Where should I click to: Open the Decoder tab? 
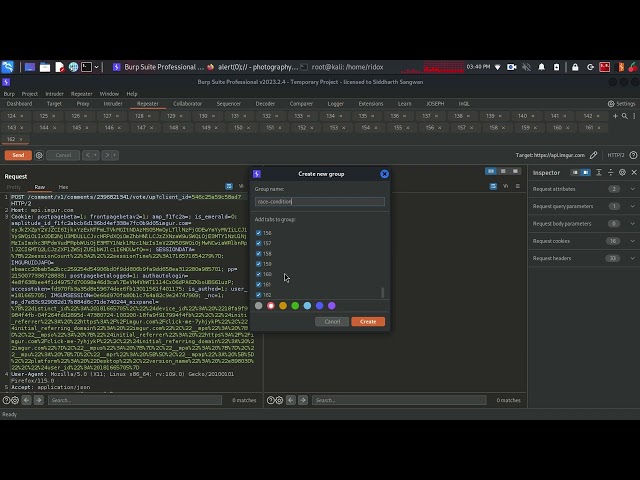pyautogui.click(x=265, y=103)
